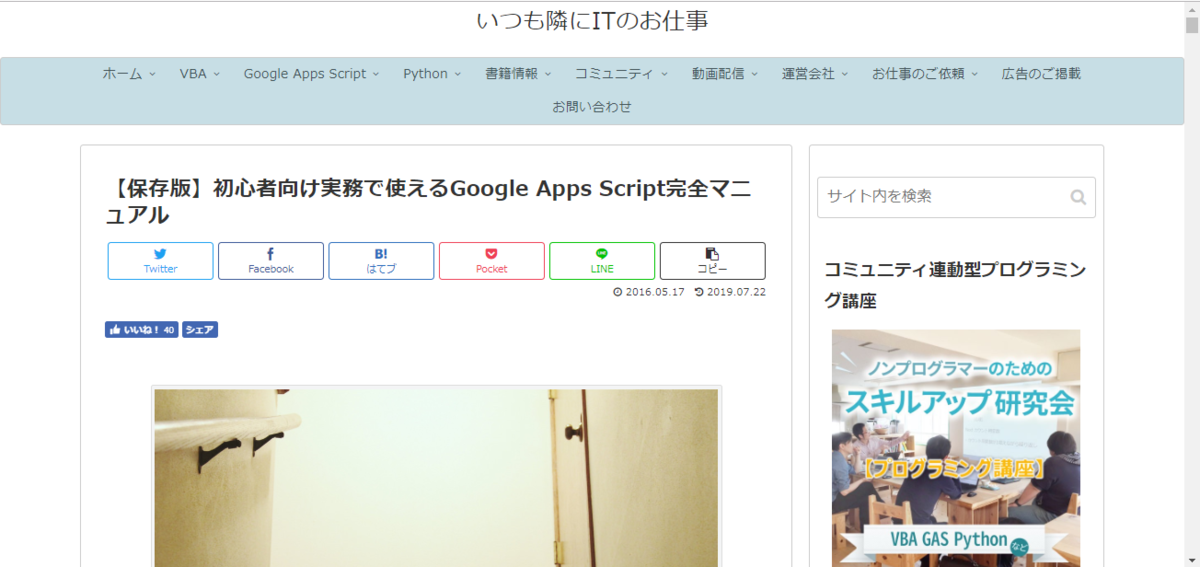Click the vertical page scrollbar thumb
The width and height of the screenshot is (1200, 567).
pos(1192,26)
